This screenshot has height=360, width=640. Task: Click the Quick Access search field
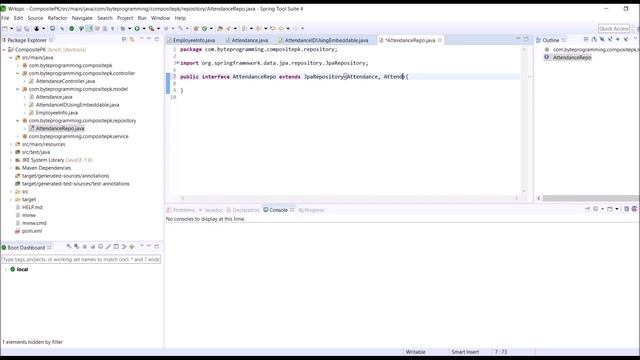pos(613,29)
